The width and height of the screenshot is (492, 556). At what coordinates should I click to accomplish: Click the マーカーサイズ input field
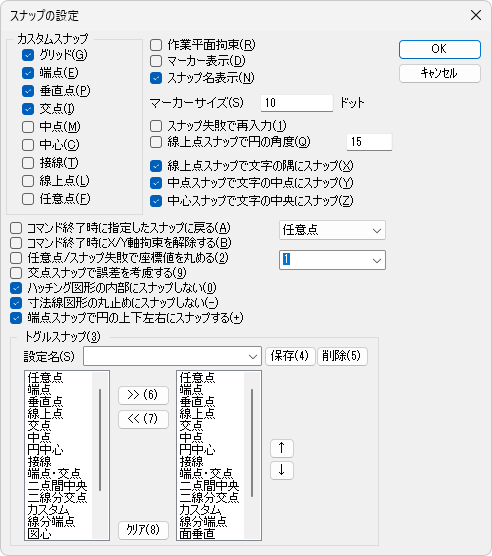(x=297, y=103)
